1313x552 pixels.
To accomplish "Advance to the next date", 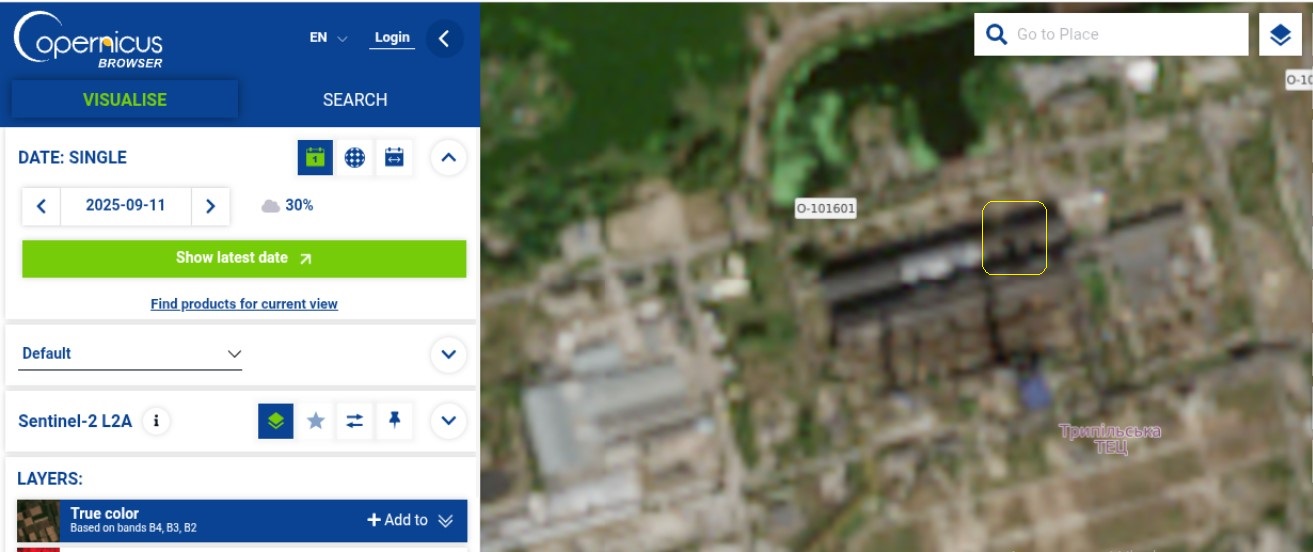I will pyautogui.click(x=211, y=206).
